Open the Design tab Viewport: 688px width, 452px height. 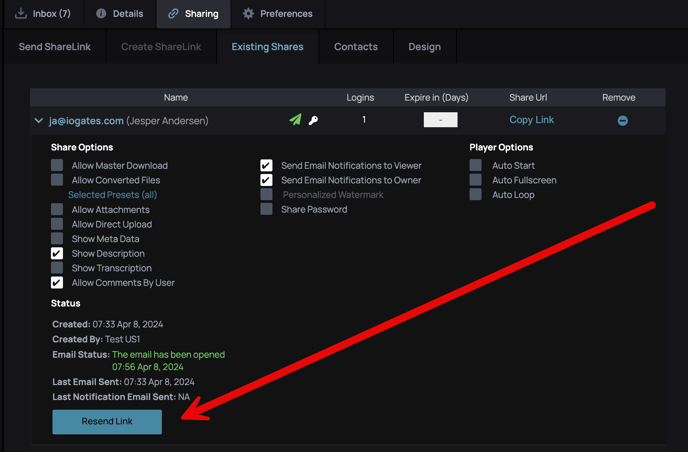(424, 47)
